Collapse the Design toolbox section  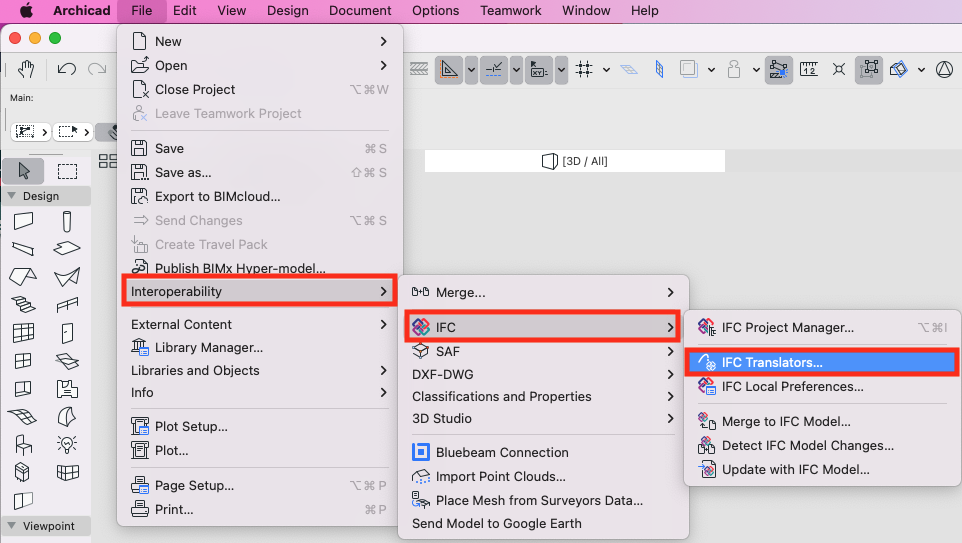[12, 196]
